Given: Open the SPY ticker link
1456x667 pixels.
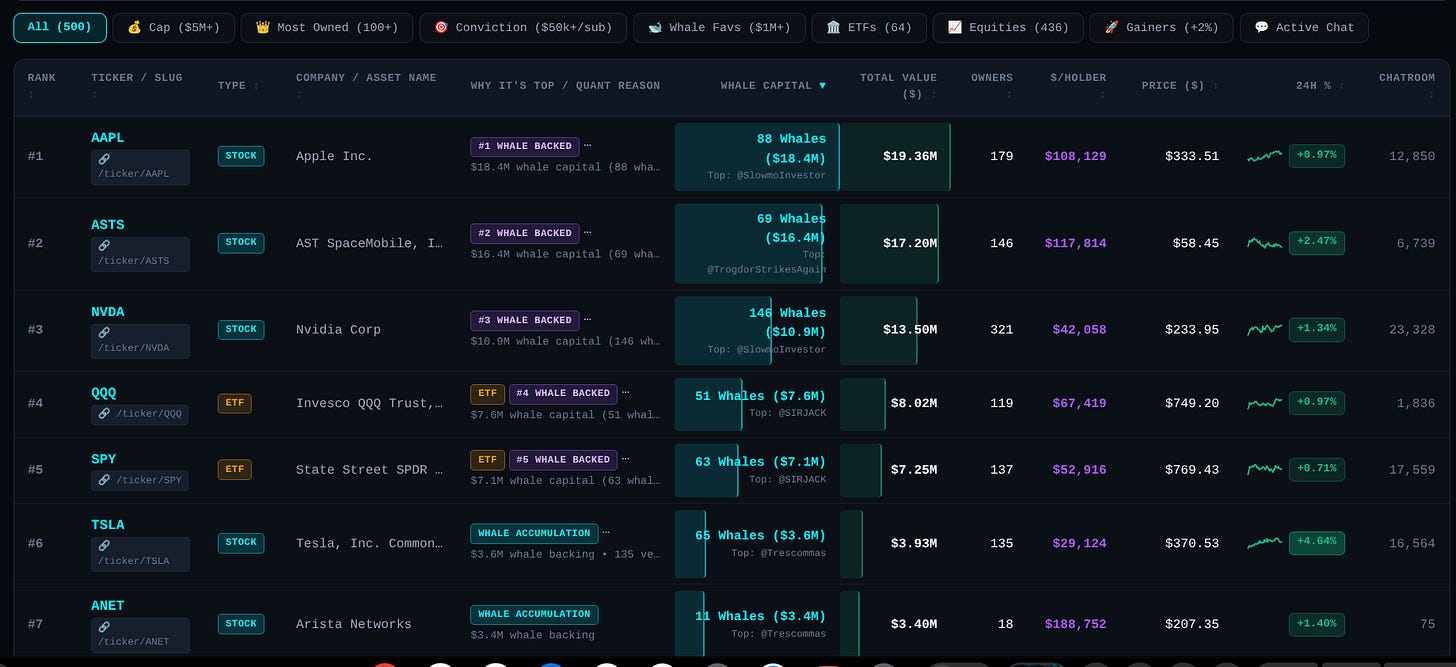Looking at the screenshot, I should 104,459.
